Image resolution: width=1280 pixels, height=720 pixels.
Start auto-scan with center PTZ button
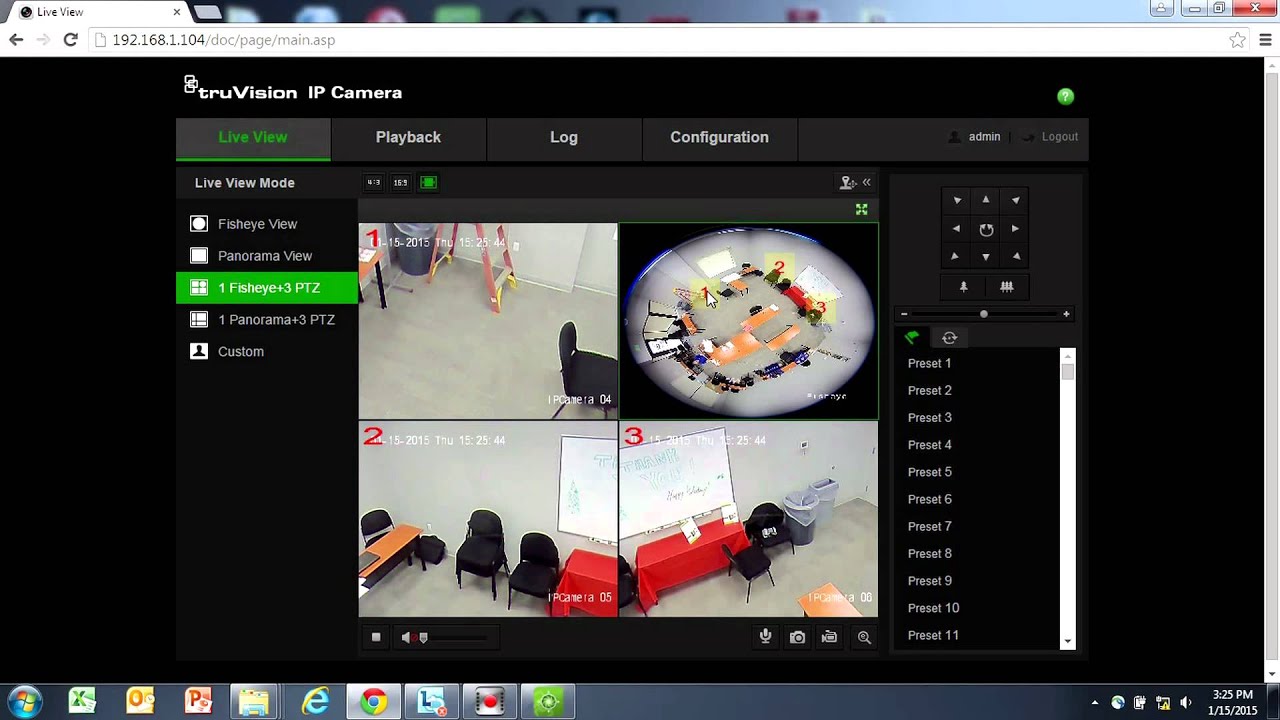click(x=986, y=229)
